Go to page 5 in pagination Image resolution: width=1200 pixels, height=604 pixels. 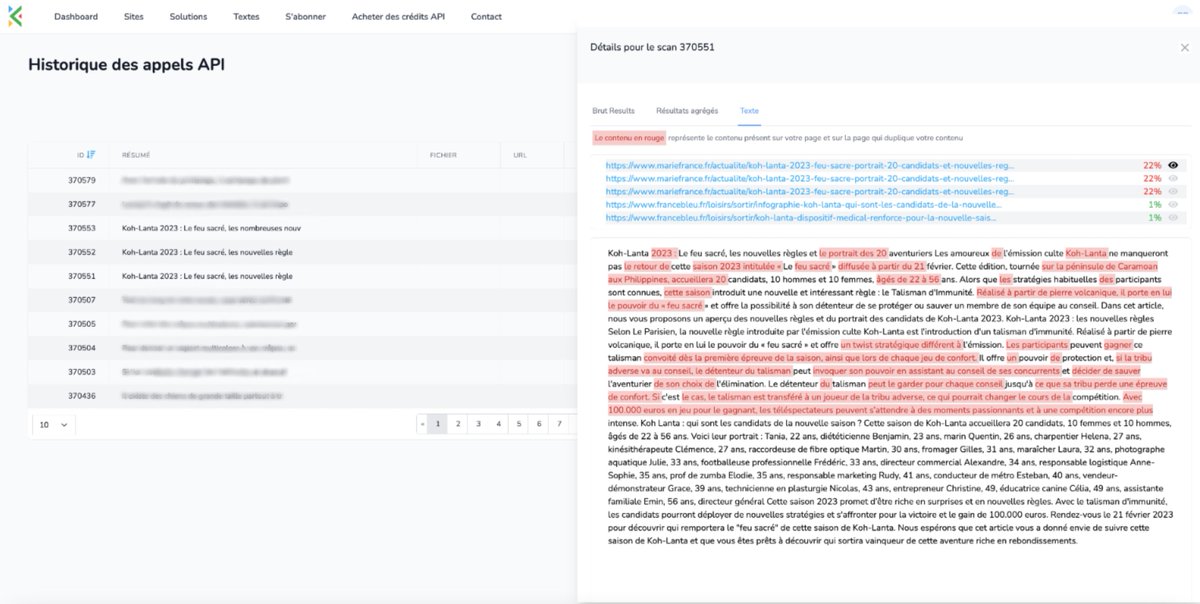coord(518,424)
